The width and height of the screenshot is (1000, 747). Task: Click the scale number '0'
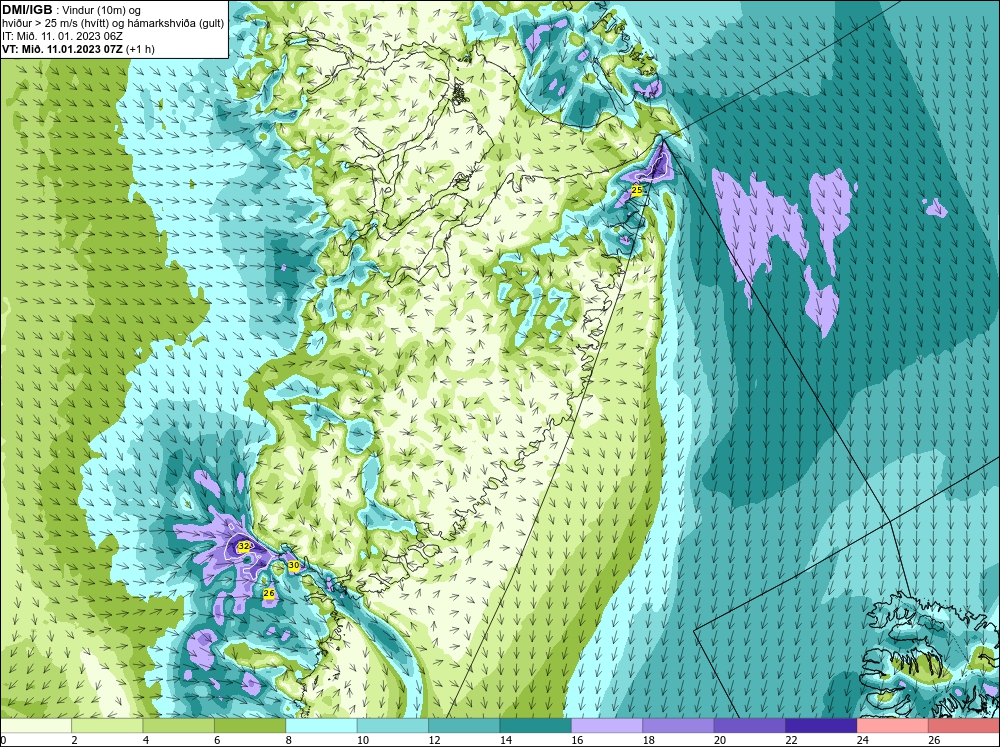coord(3,740)
